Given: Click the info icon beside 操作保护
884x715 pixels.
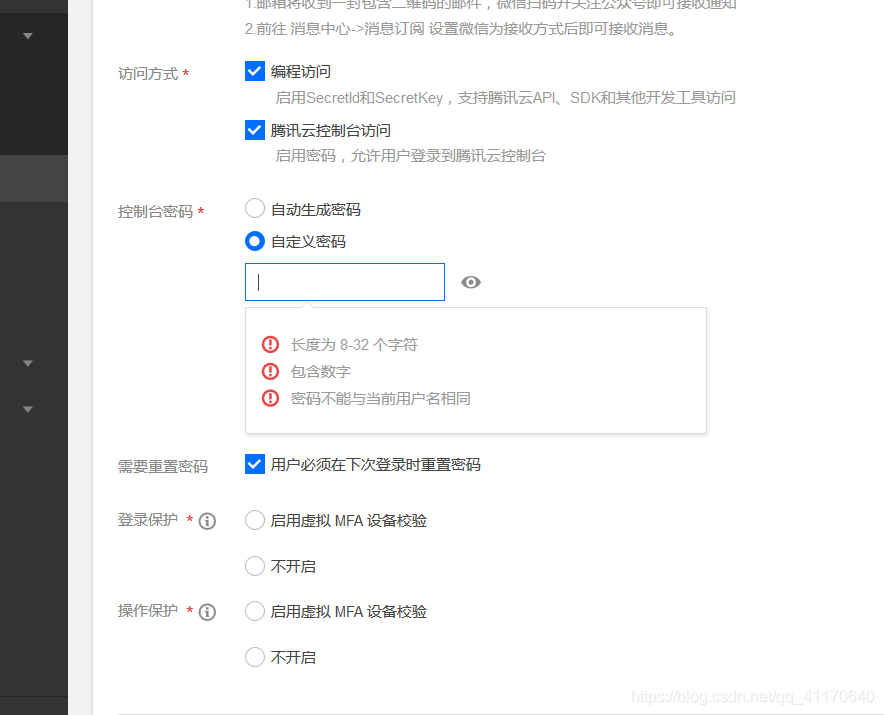Looking at the screenshot, I should 206,611.
